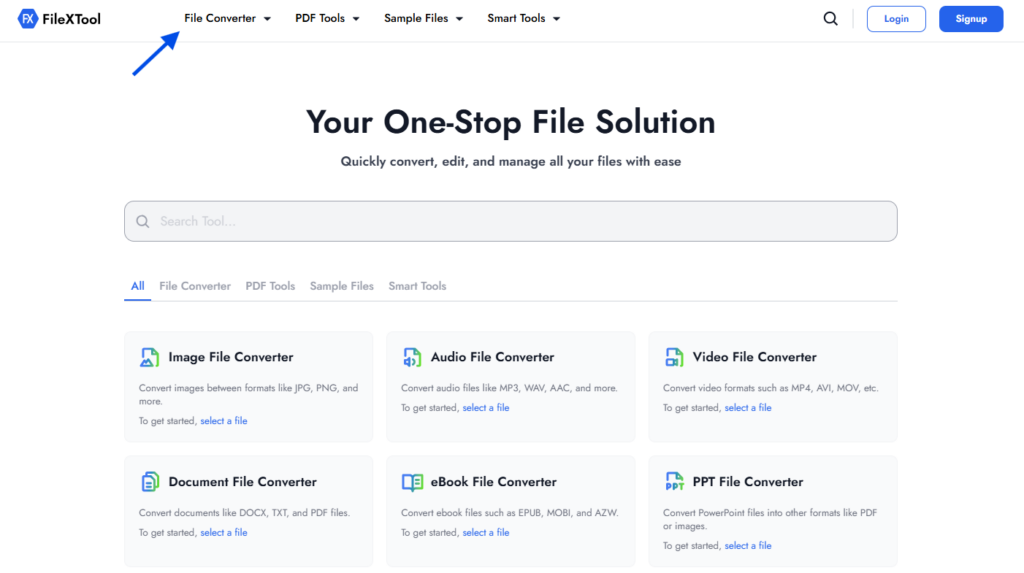The height and width of the screenshot is (573, 1024).
Task: Click select a file under Audio File Converter
Action: pos(485,408)
